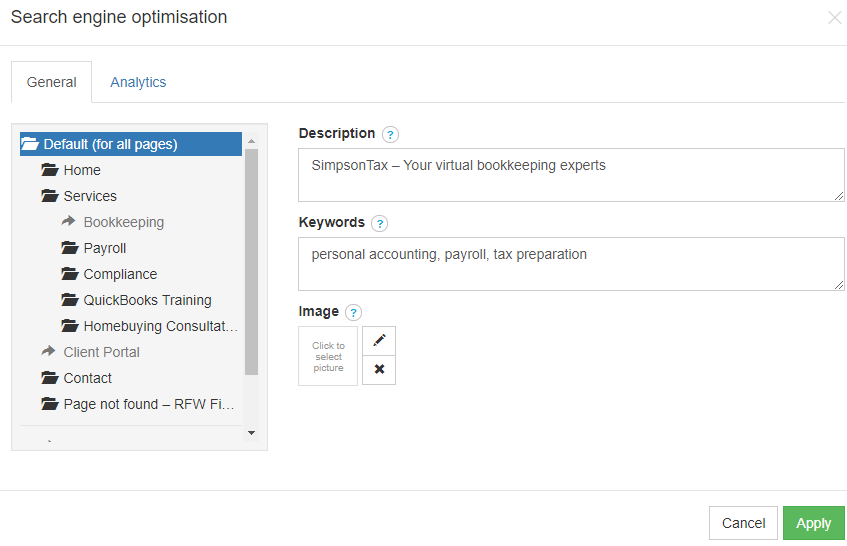The image size is (847, 546).
Task: Click help icon beside Image label
Action: tap(353, 313)
